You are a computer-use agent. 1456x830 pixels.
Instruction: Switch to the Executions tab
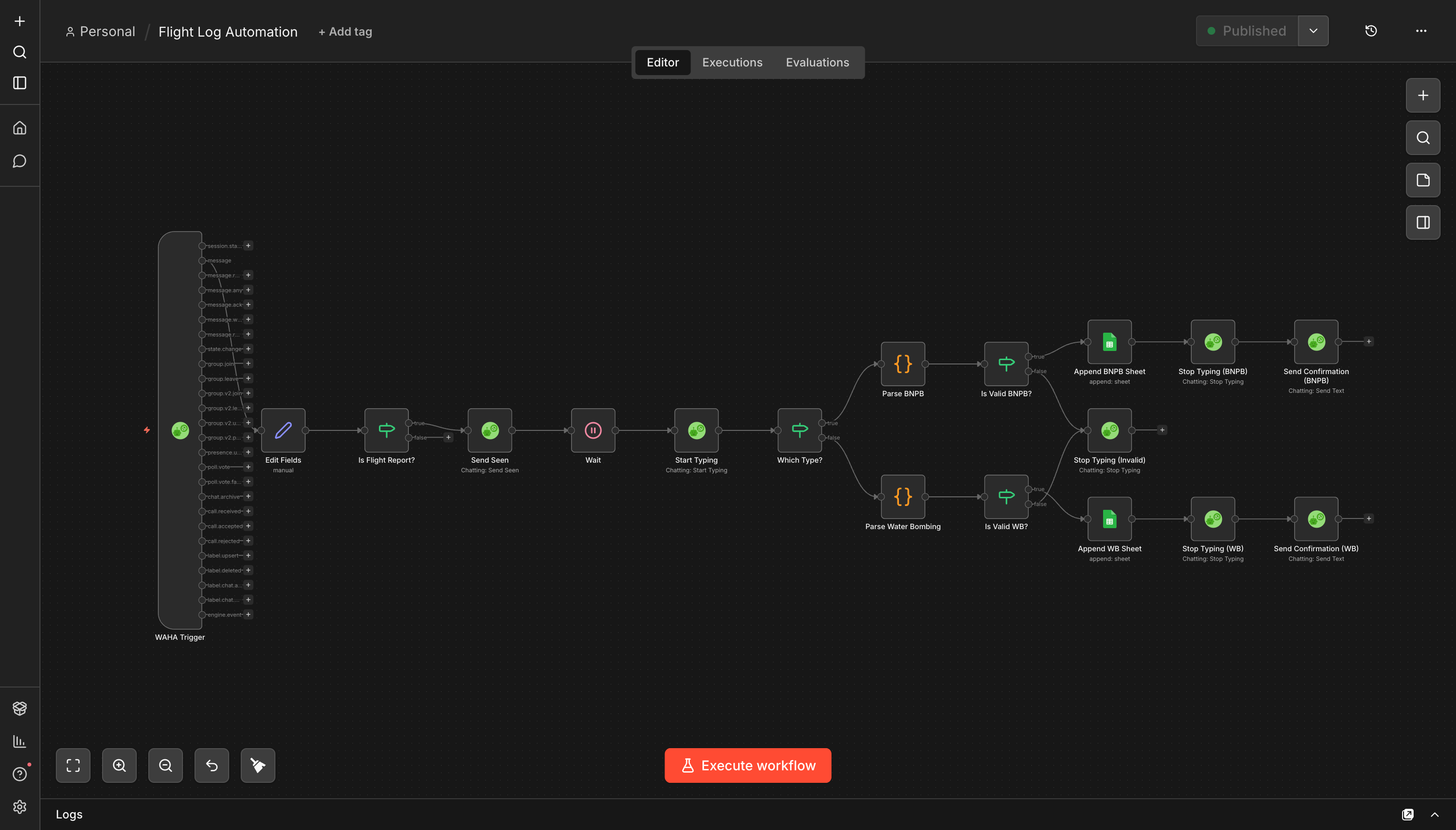click(732, 63)
